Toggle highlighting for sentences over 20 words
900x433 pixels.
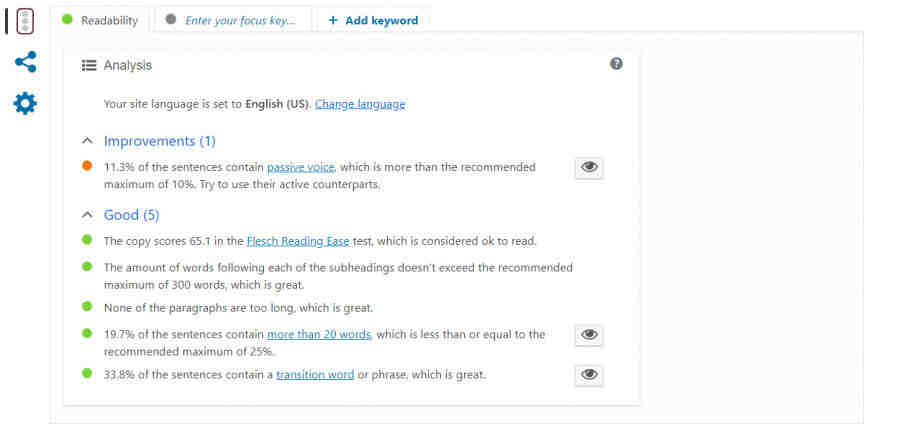click(589, 335)
